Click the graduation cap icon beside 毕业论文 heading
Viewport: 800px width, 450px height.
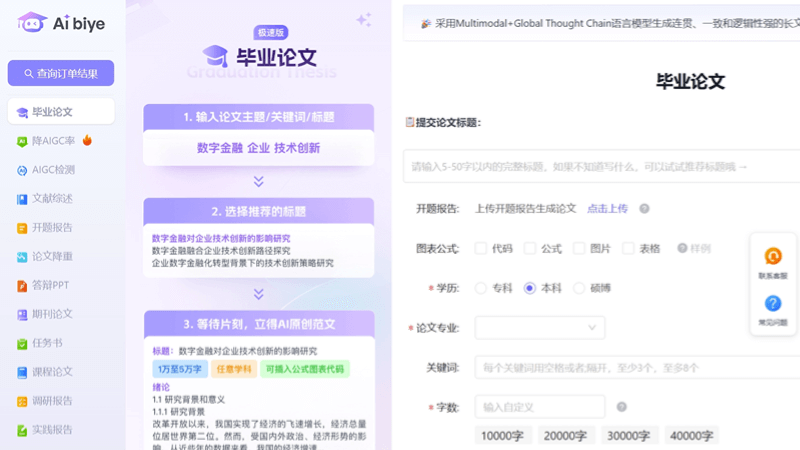(215, 56)
